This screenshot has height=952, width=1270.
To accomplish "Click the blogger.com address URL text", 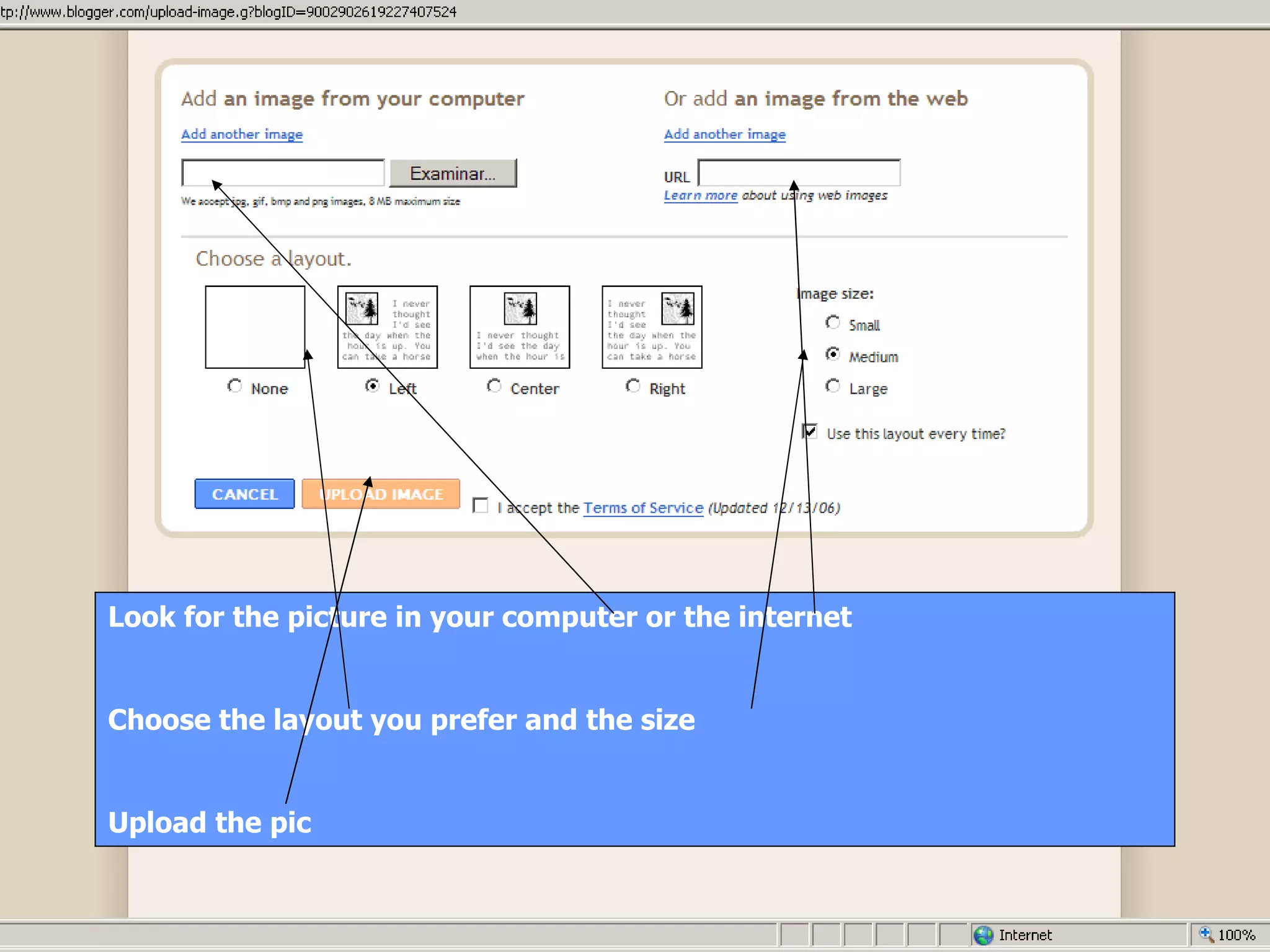I will tap(228, 12).
